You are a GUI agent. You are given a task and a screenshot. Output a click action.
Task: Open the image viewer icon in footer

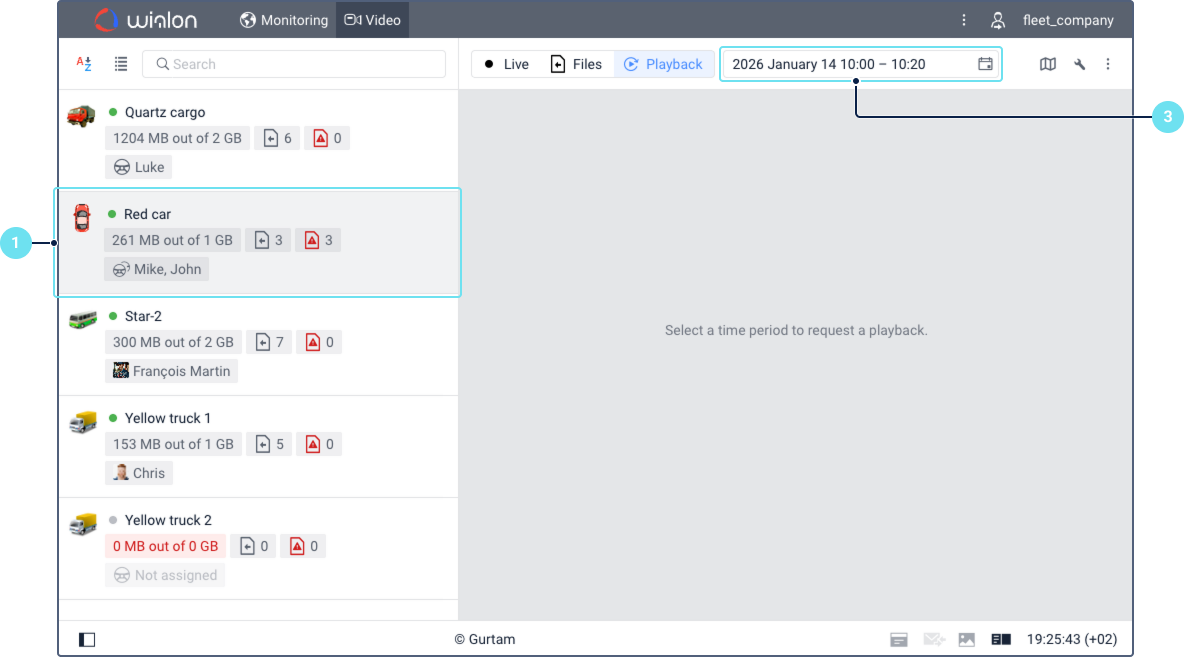click(966, 639)
